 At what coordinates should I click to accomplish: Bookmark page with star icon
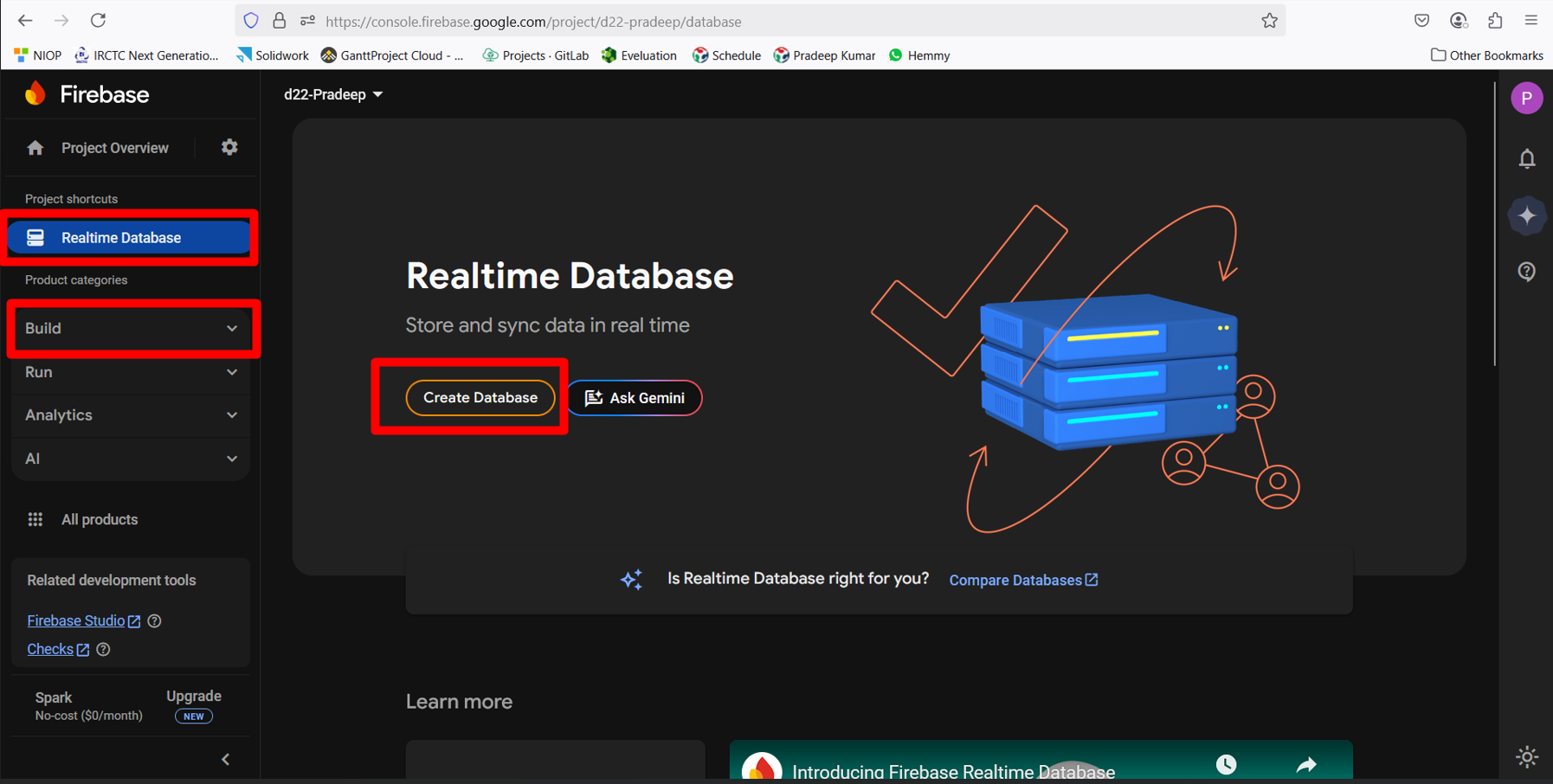1269,21
